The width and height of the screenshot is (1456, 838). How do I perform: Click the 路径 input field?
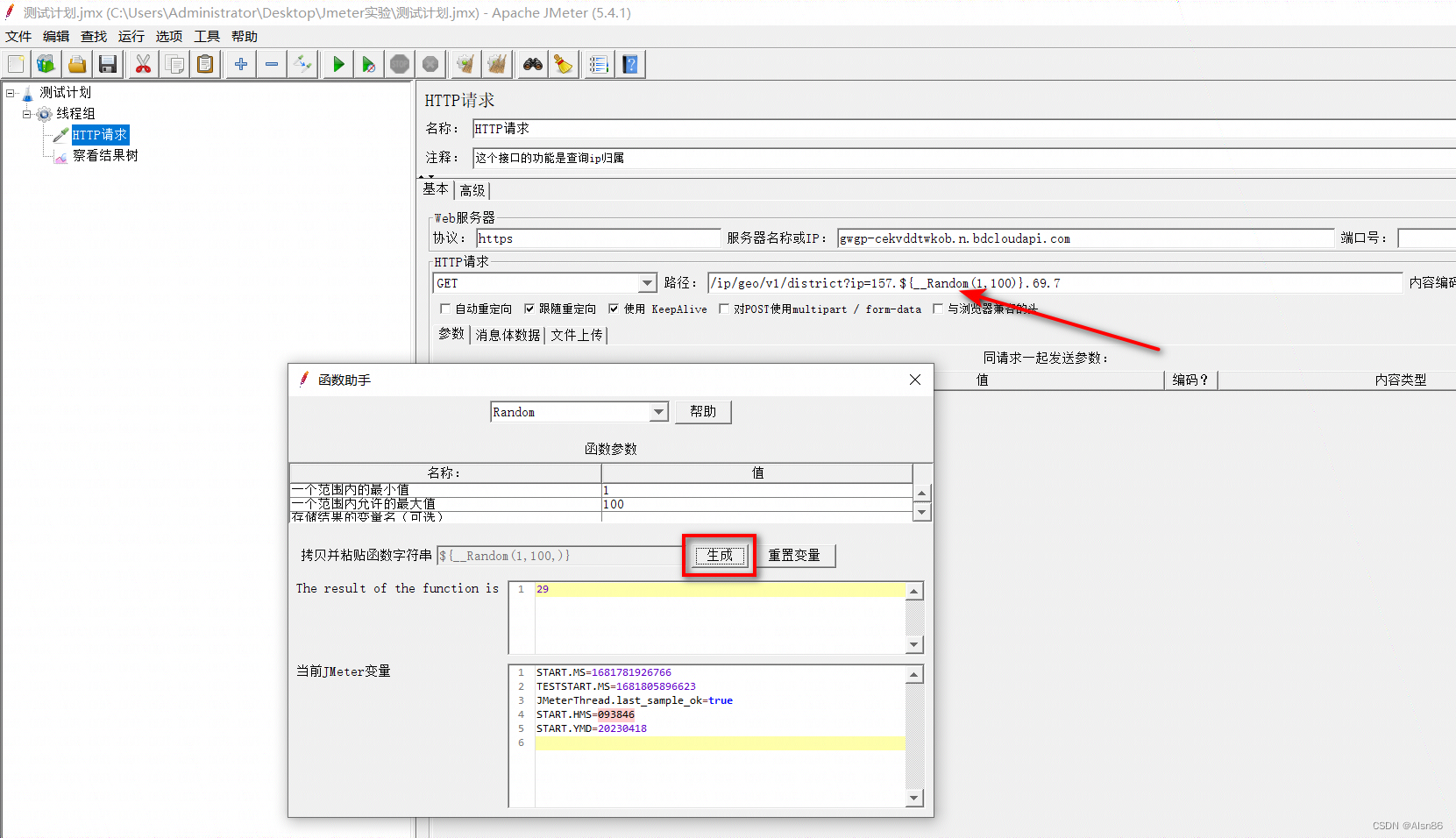(x=1055, y=283)
